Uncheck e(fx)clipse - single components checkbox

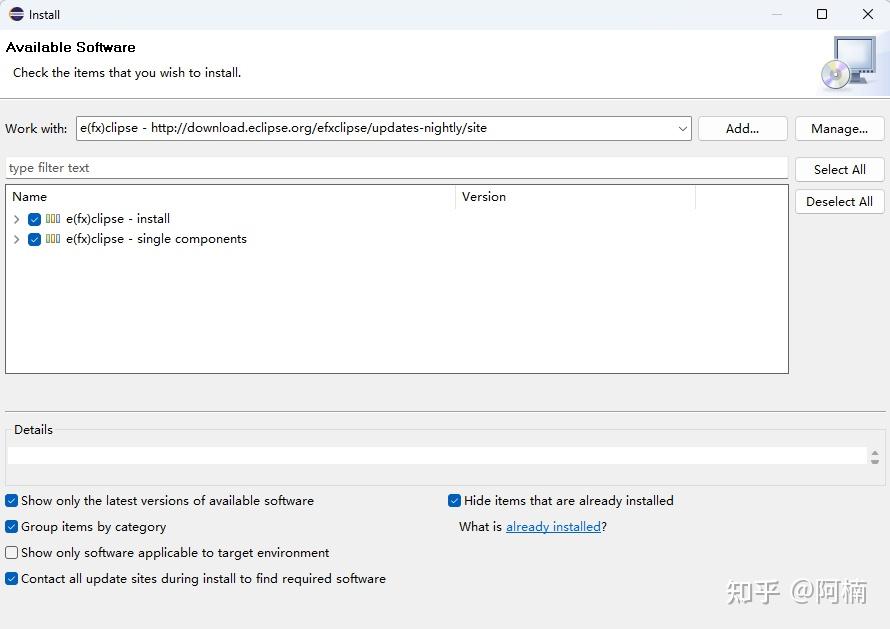pyautogui.click(x=35, y=239)
